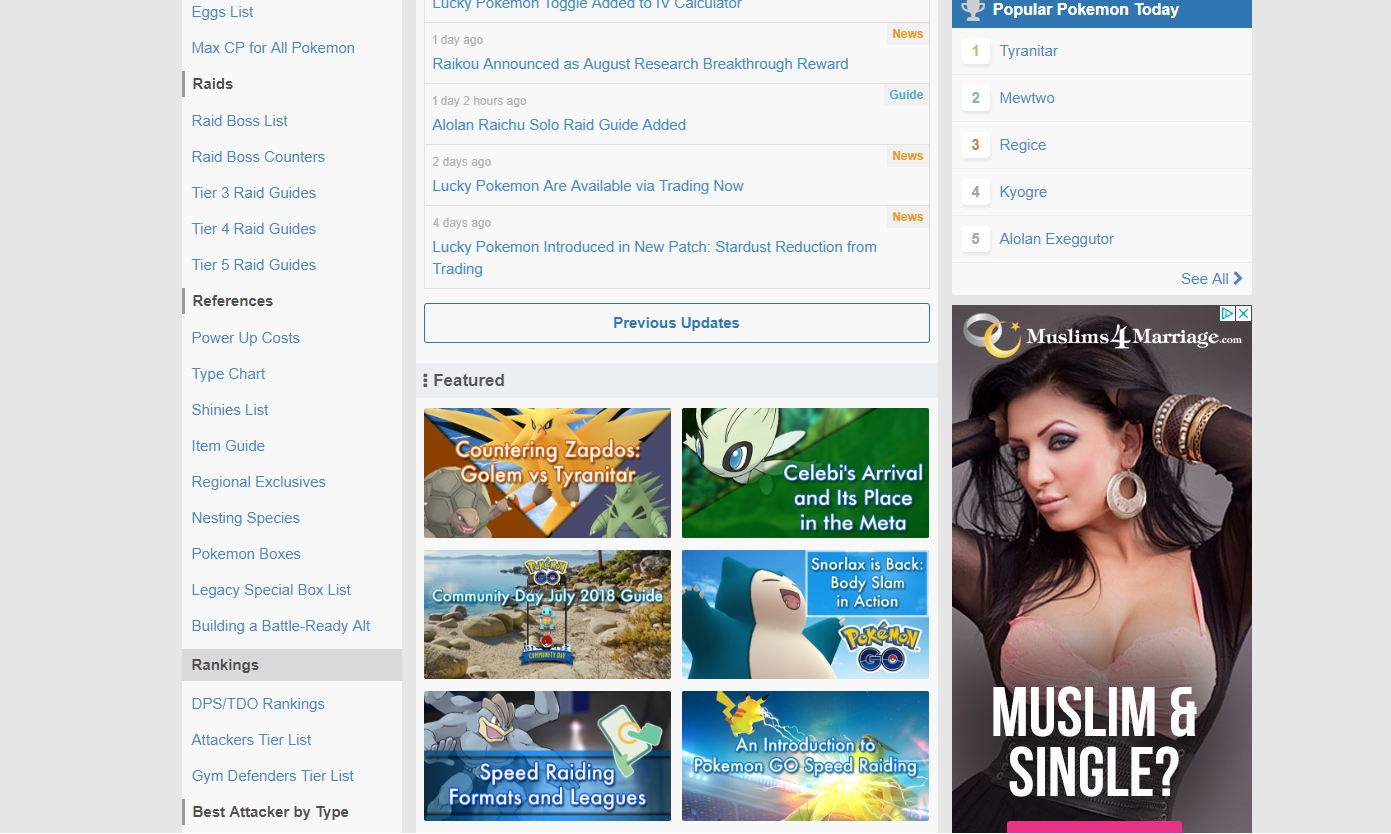The height and width of the screenshot is (834, 1391).
Task: Click the Muslims4Marriage ad logo
Action: pos(1103,335)
